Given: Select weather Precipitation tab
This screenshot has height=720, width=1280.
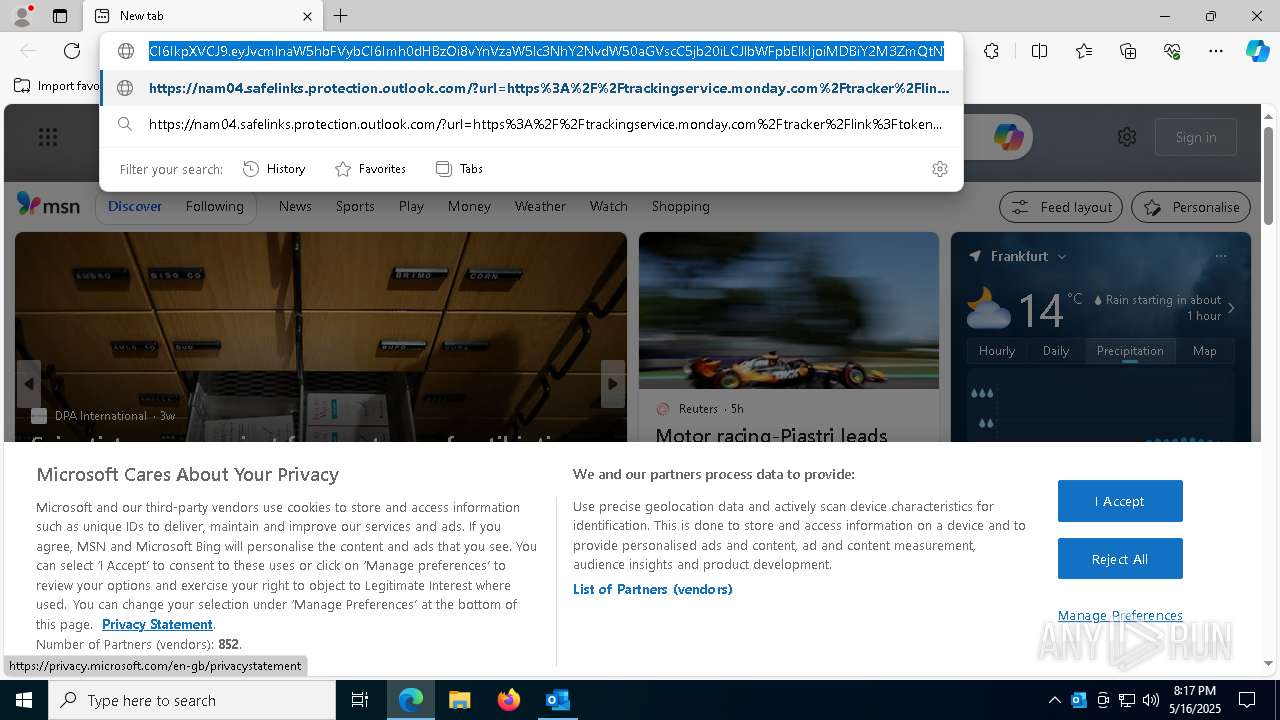Looking at the screenshot, I should [1130, 351].
